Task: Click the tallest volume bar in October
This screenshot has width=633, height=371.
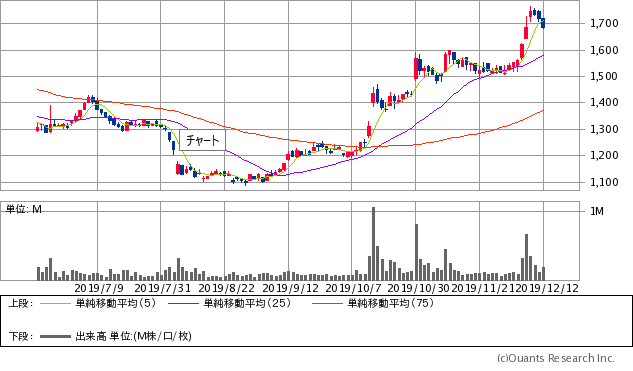Action: pyautogui.click(x=373, y=243)
